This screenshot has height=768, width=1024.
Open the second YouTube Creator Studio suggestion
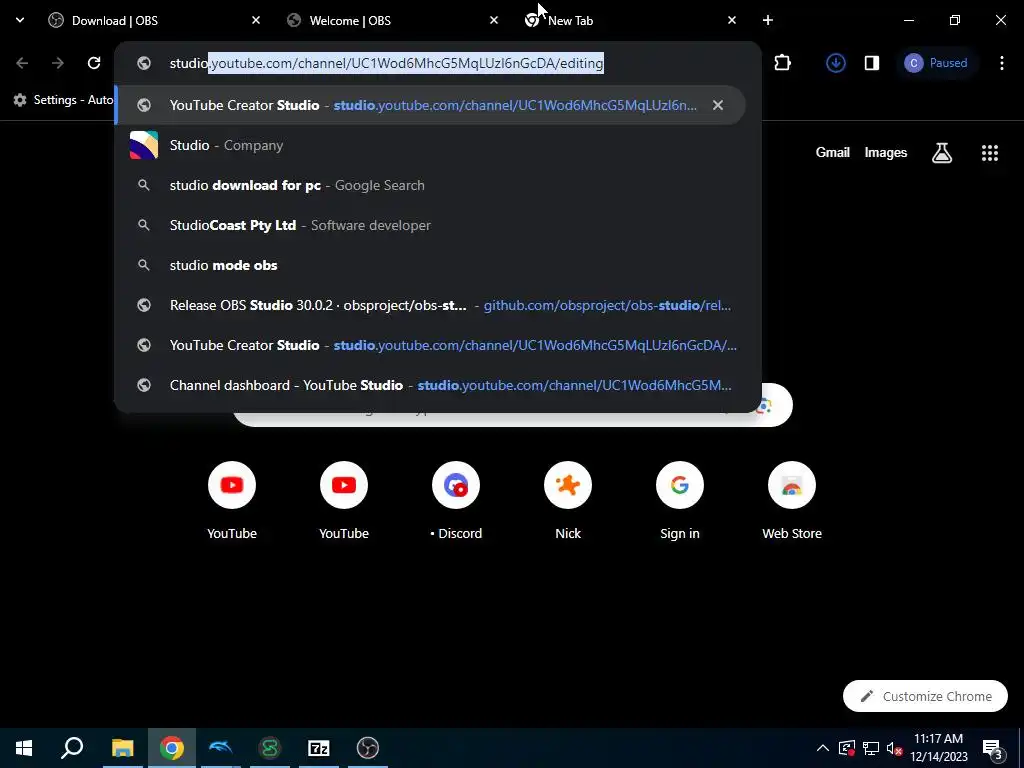(438, 345)
